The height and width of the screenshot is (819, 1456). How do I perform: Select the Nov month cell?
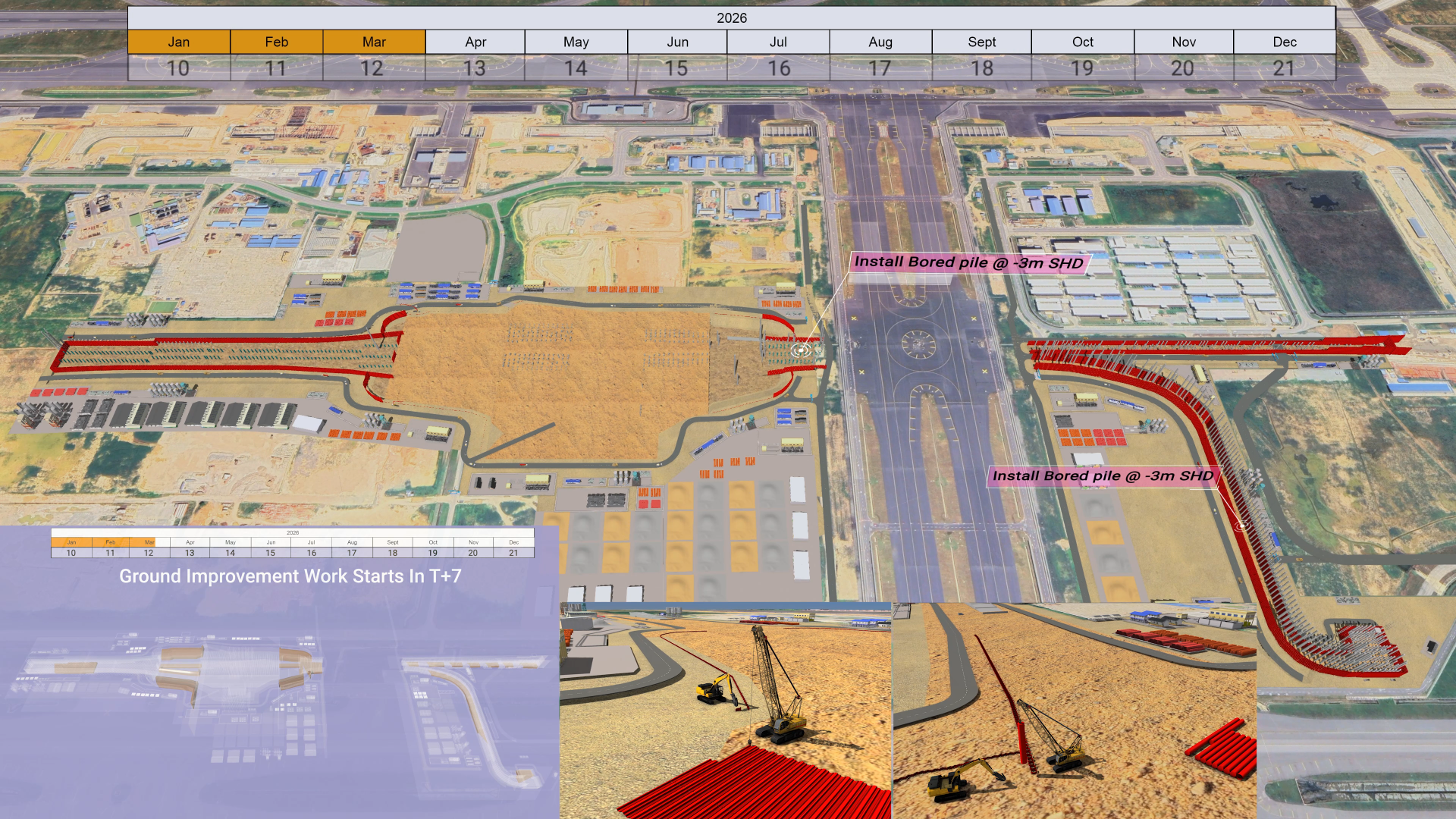click(1183, 42)
